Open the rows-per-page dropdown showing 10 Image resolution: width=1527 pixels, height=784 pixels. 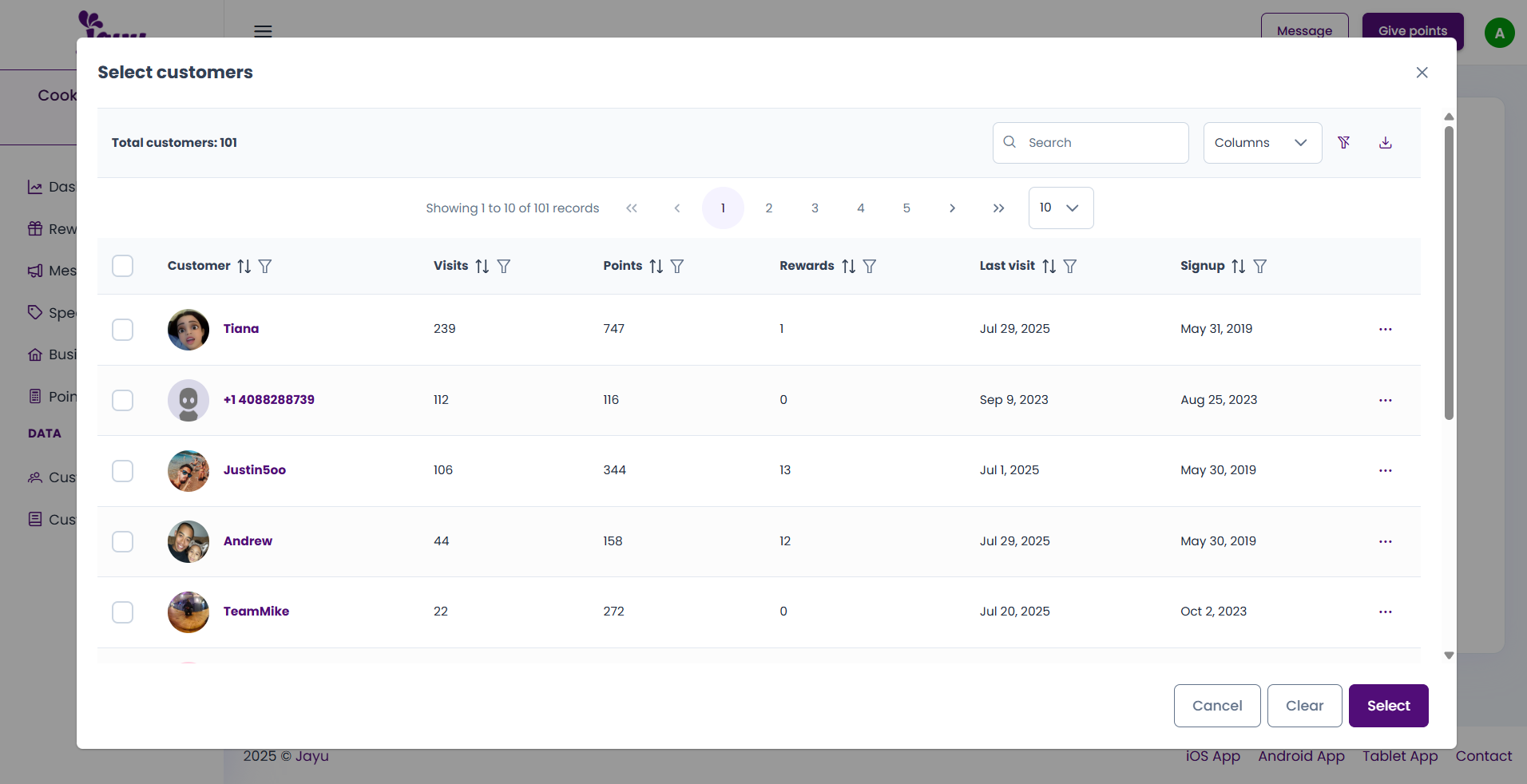click(x=1061, y=208)
